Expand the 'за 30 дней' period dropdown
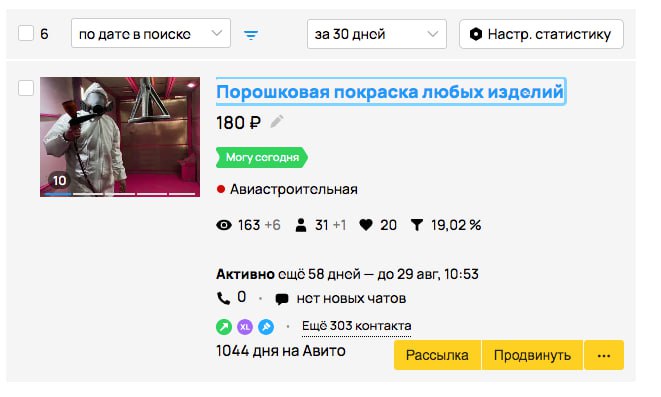661x397 pixels. click(377, 34)
